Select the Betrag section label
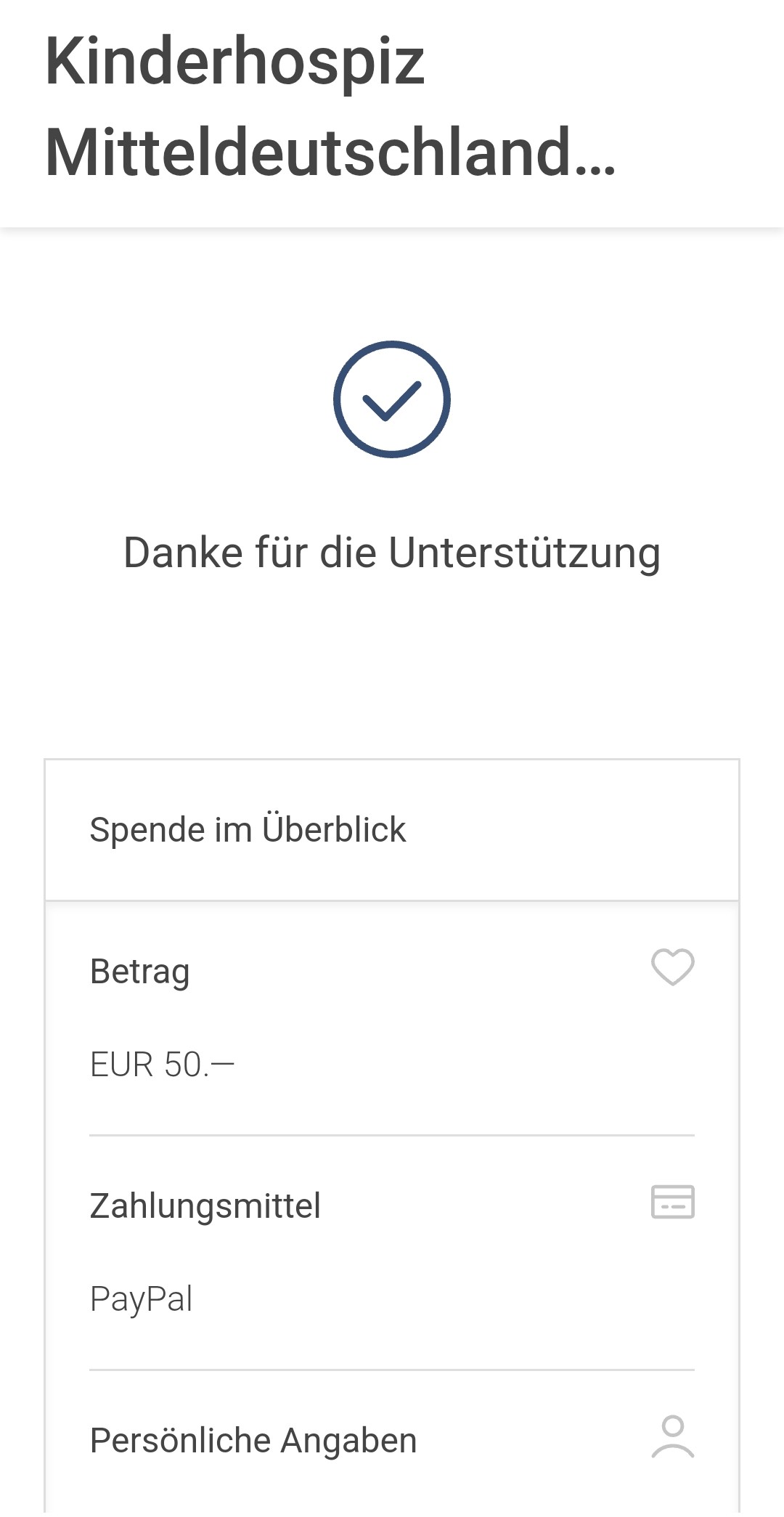The image size is (784, 1517). [140, 972]
